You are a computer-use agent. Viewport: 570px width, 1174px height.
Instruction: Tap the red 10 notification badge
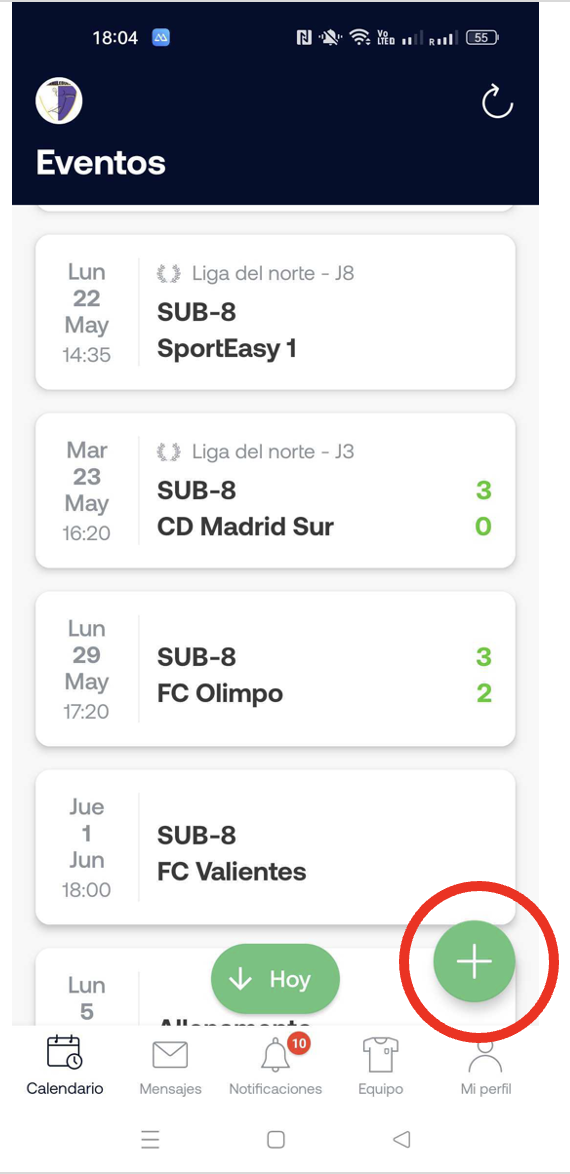[298, 1043]
